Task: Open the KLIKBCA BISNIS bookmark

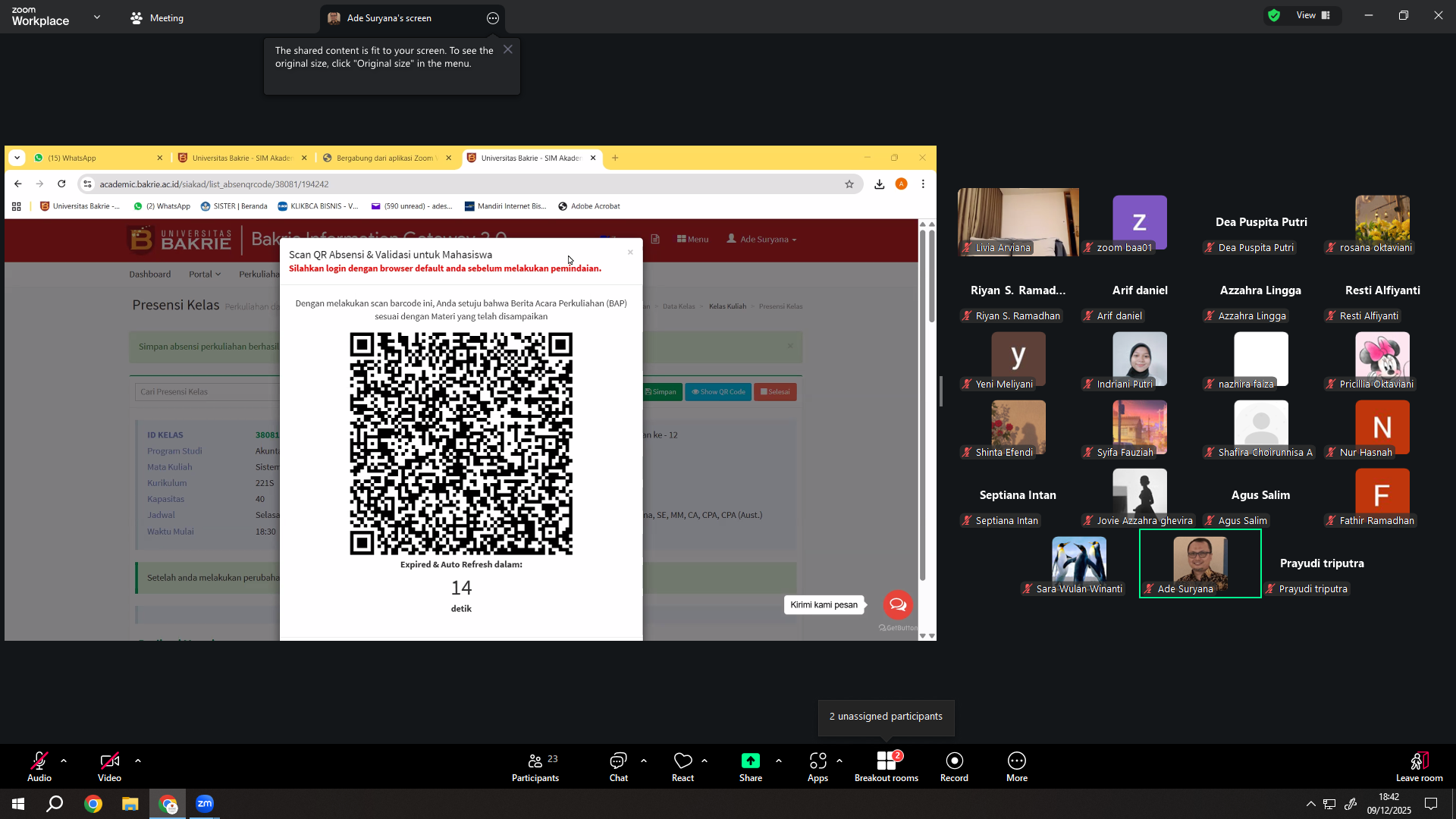Action: pos(318,206)
